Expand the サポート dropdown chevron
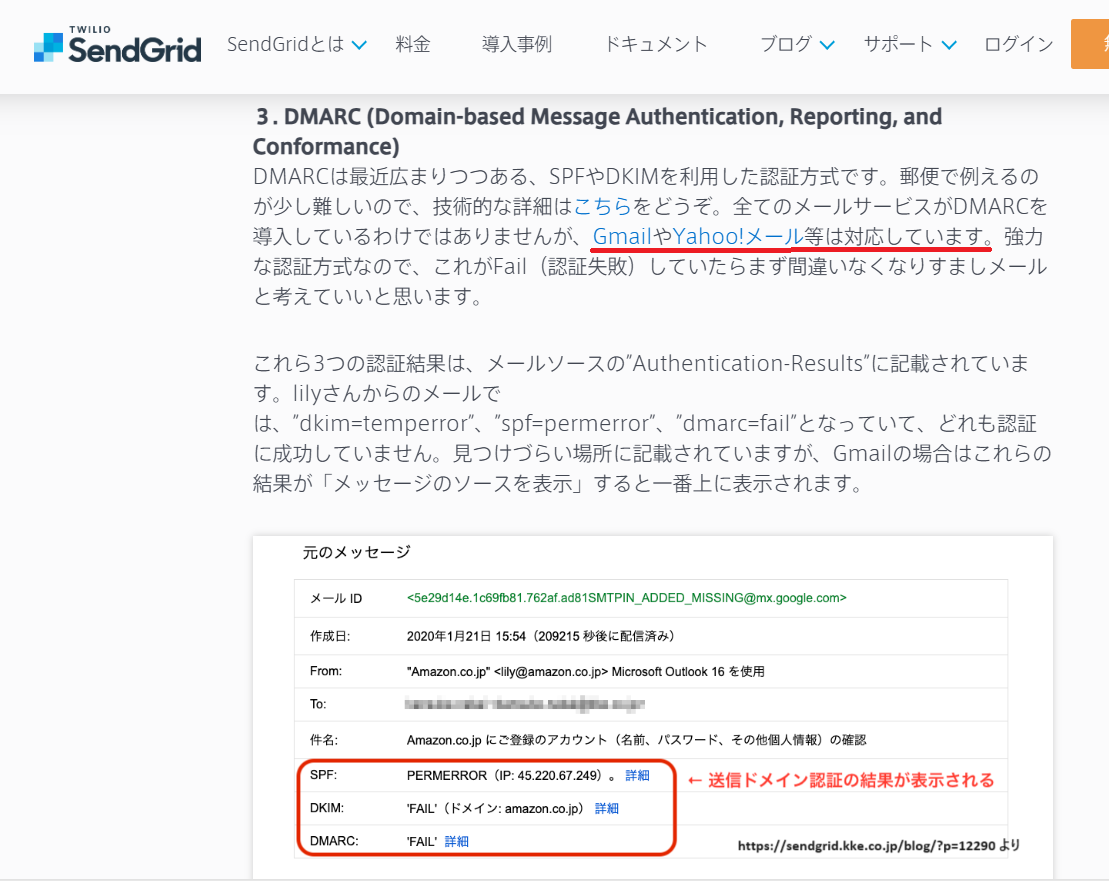 click(x=949, y=45)
